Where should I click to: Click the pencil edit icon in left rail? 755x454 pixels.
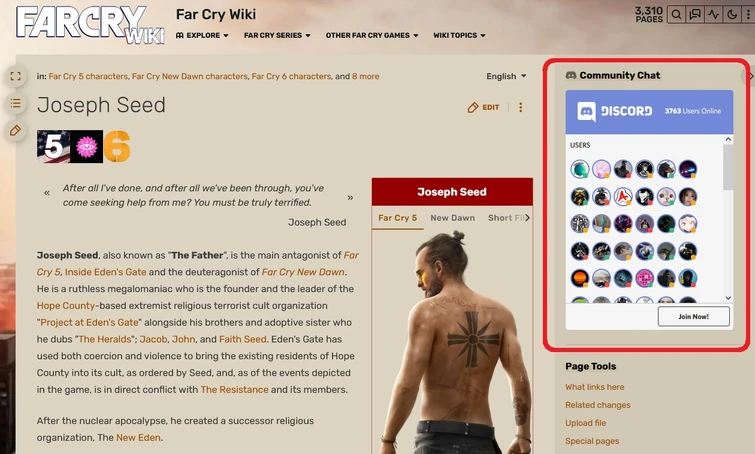pyautogui.click(x=15, y=130)
